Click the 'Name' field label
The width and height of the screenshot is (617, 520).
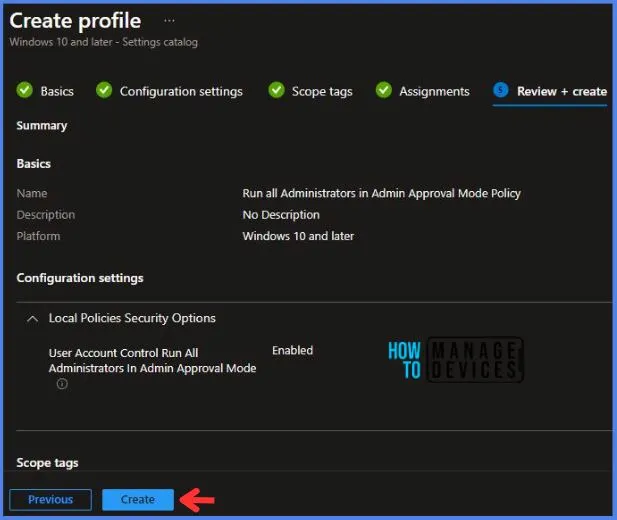(32, 193)
